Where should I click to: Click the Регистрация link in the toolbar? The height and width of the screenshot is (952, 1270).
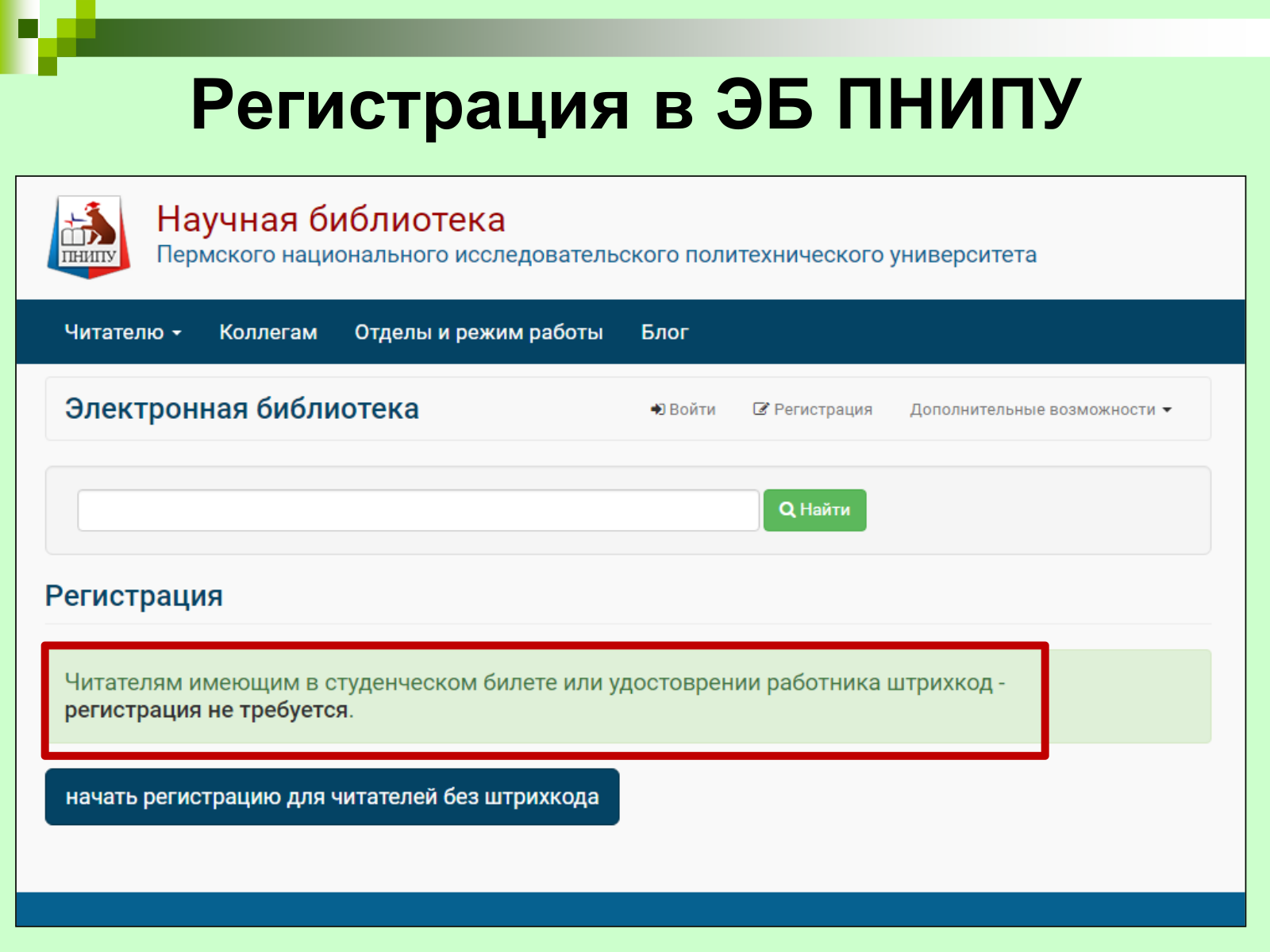coord(813,409)
